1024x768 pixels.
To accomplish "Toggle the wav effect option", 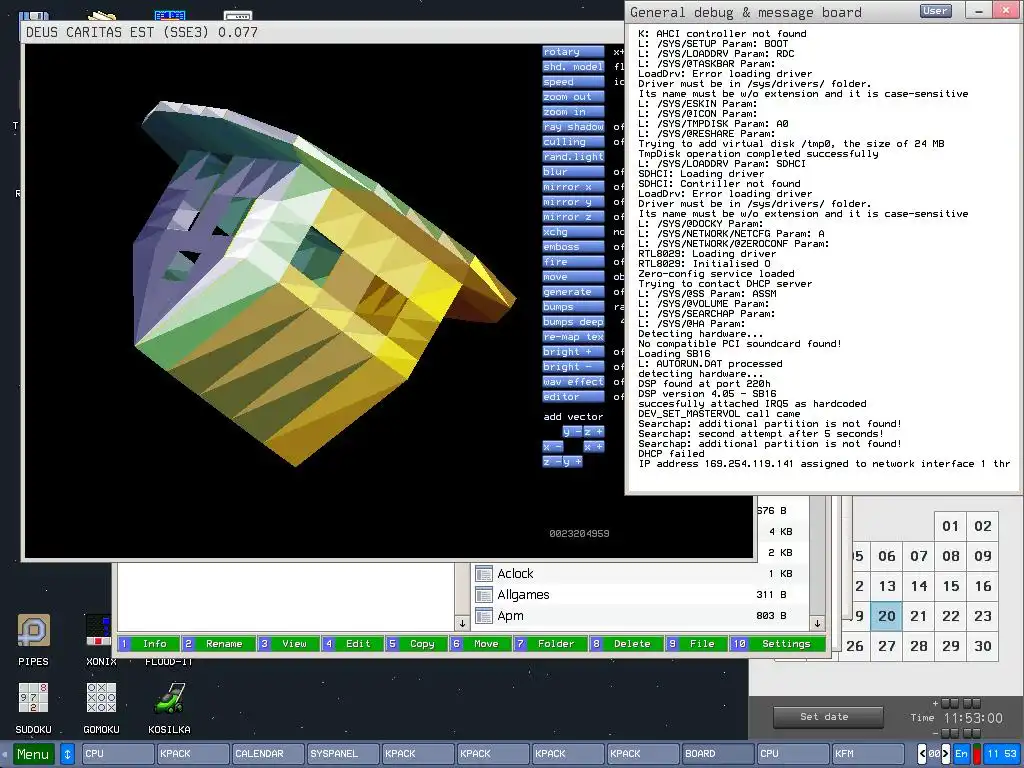I will [573, 382].
